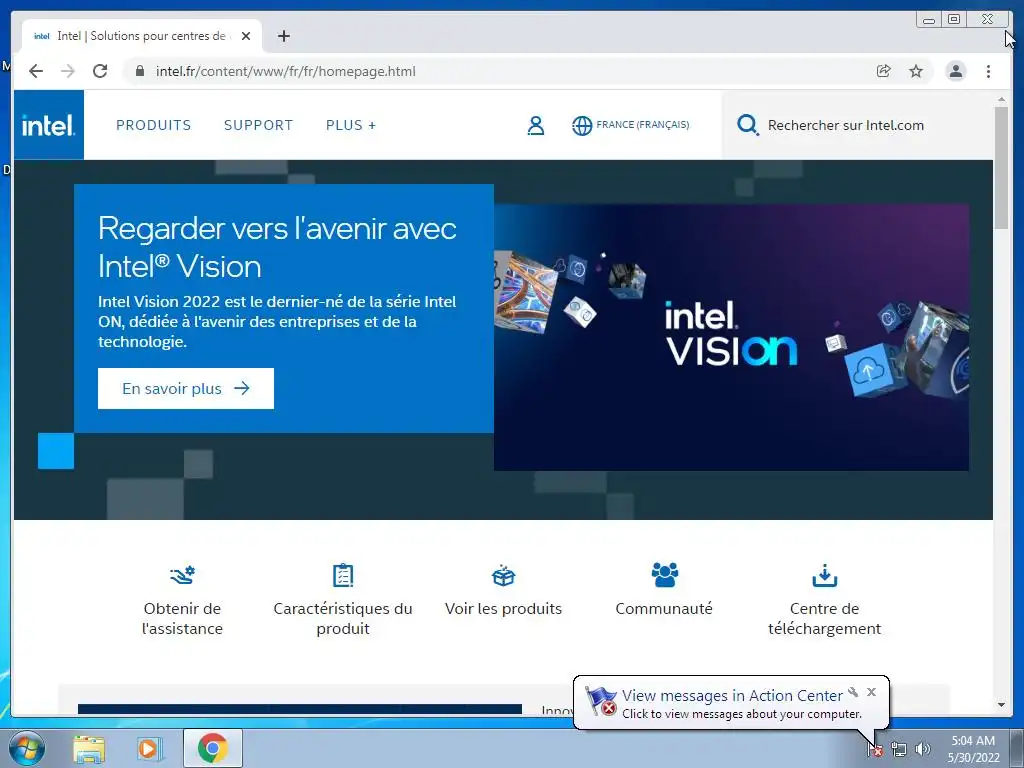Image resolution: width=1024 pixels, height=768 pixels.
Task: Launch Windows Media Player from the taskbar
Action: click(x=150, y=748)
